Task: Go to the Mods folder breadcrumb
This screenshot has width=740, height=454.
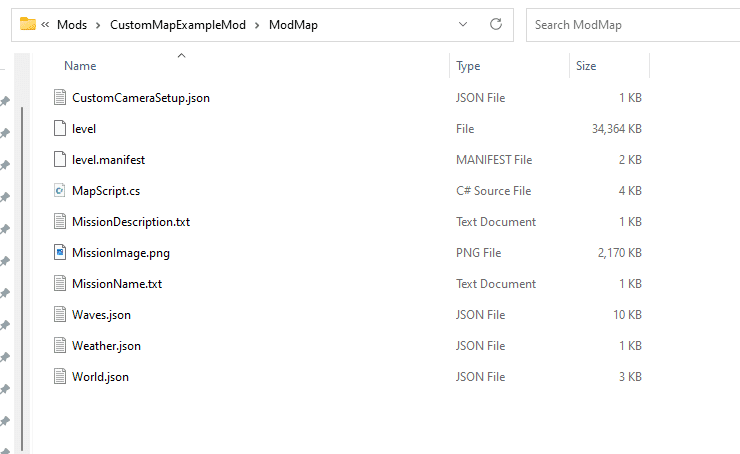Action: pos(72,25)
